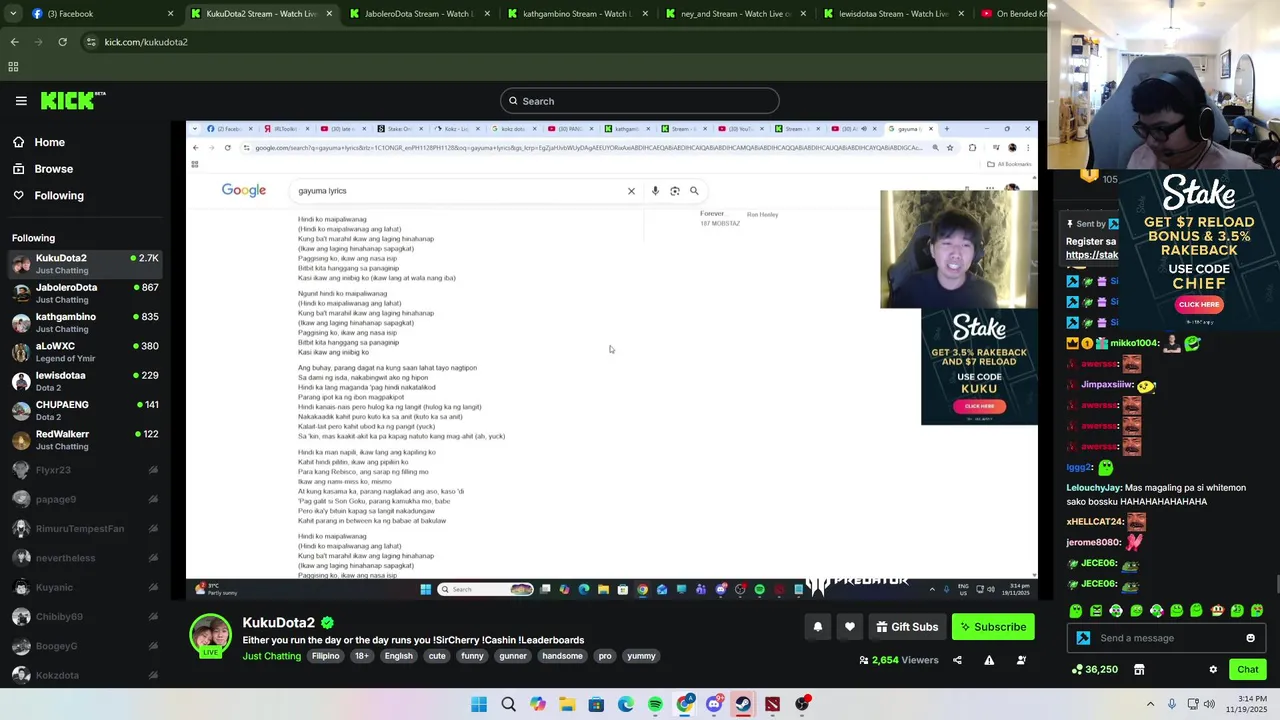The image size is (1280, 720).
Task: Open aLoWXC followed channel
Action: point(85,352)
